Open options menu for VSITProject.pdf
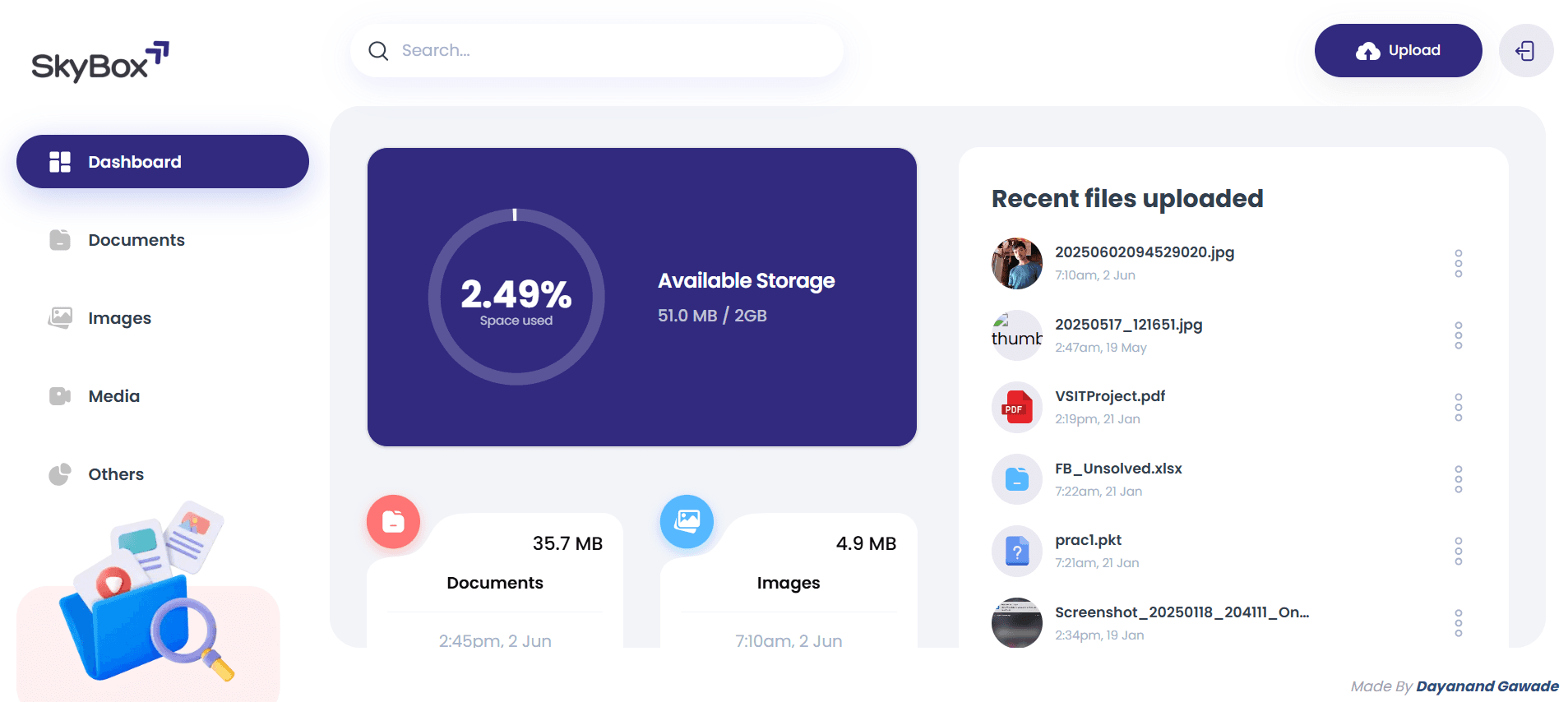Viewport: 1568px width, 702px height. click(1459, 408)
